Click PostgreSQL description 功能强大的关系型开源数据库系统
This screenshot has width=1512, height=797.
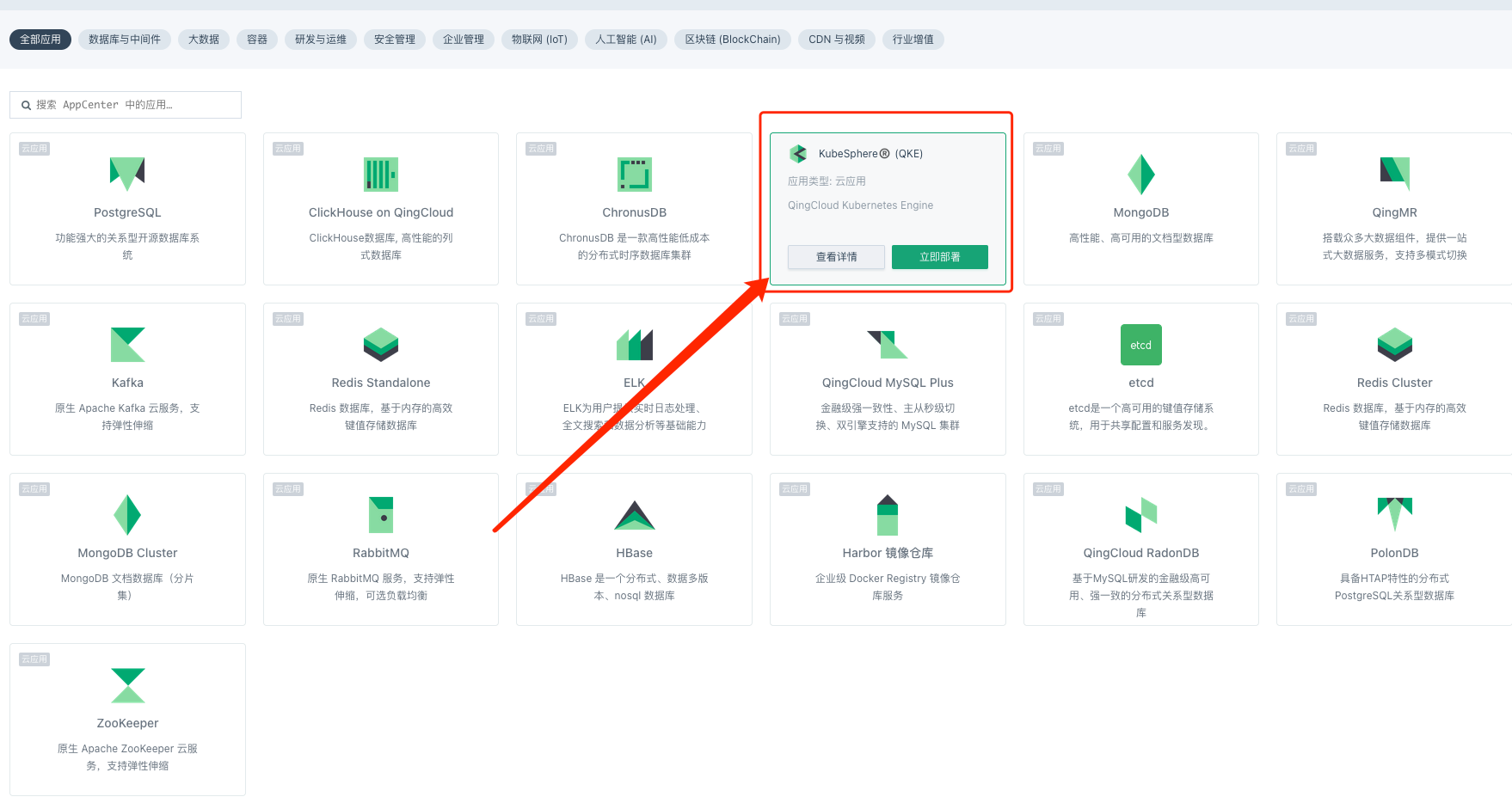click(127, 247)
